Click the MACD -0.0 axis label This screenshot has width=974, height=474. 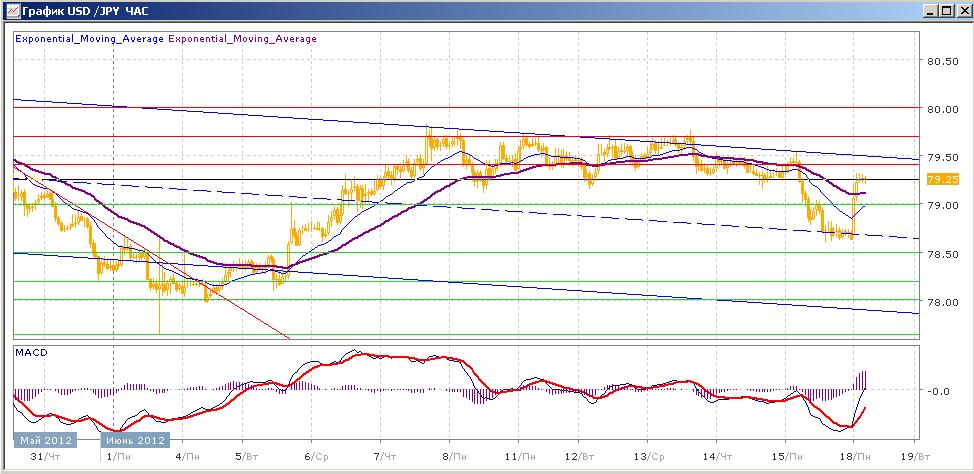point(940,391)
